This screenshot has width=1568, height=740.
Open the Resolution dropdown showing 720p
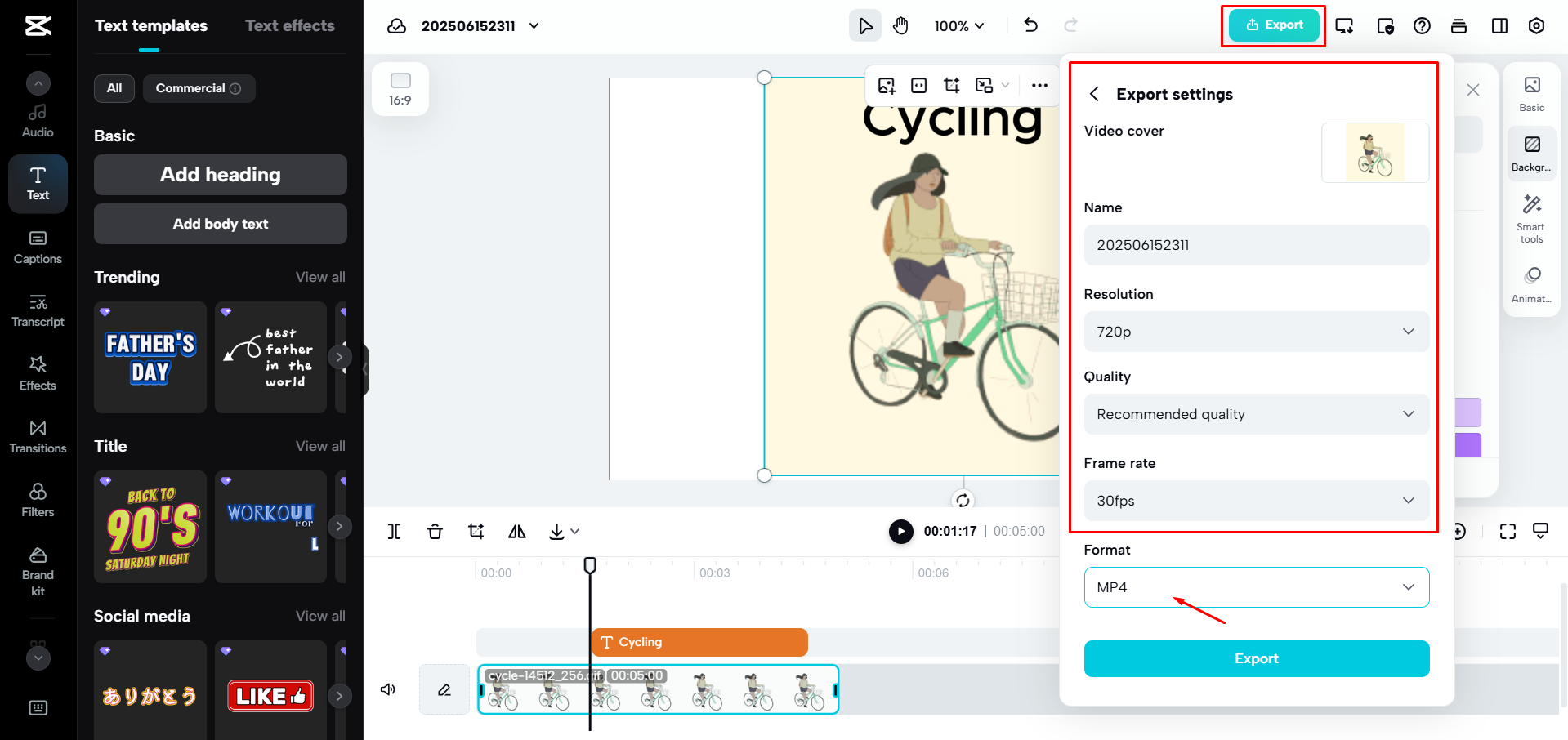click(x=1255, y=332)
